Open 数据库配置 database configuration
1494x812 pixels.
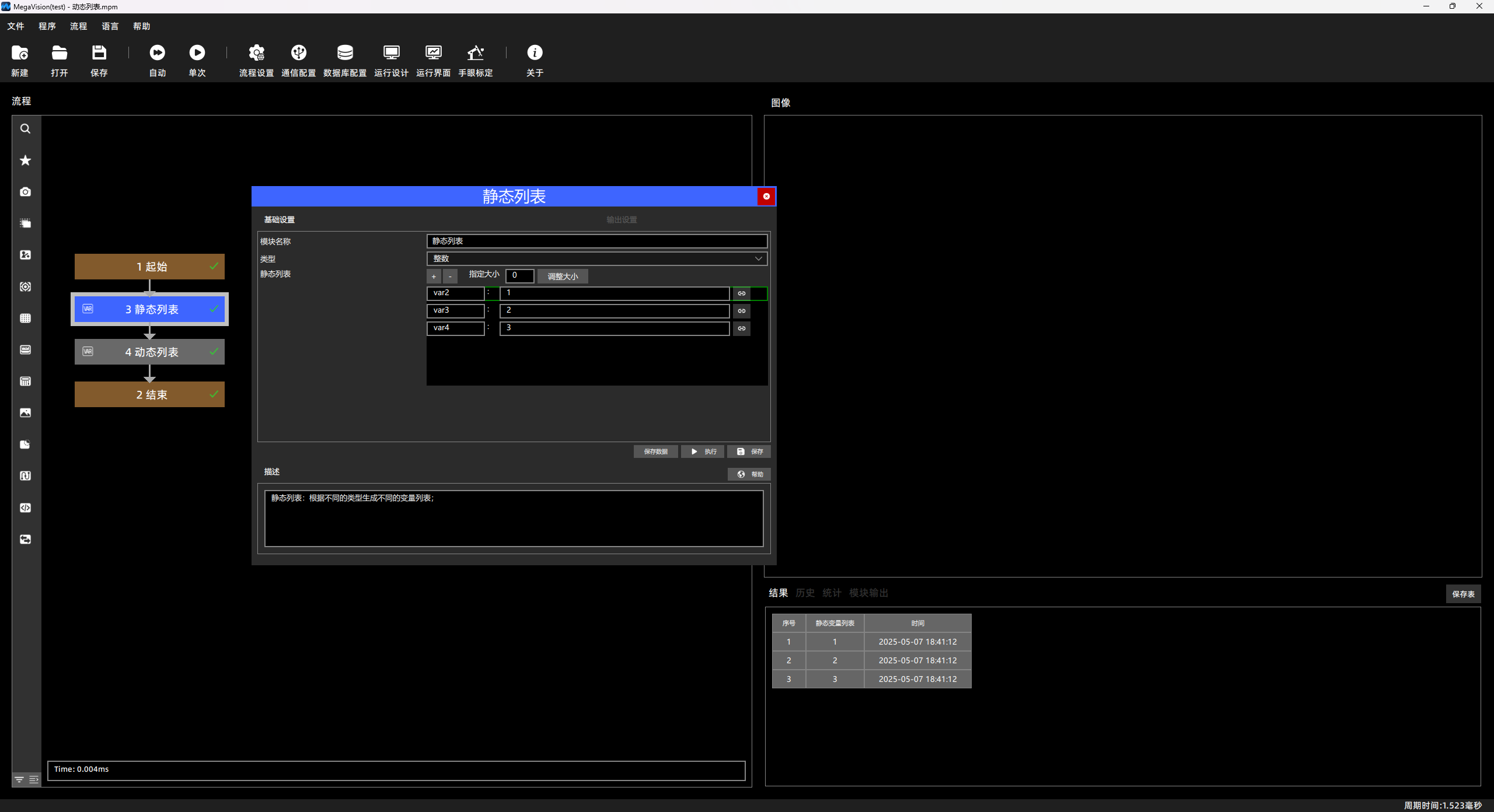click(x=345, y=61)
